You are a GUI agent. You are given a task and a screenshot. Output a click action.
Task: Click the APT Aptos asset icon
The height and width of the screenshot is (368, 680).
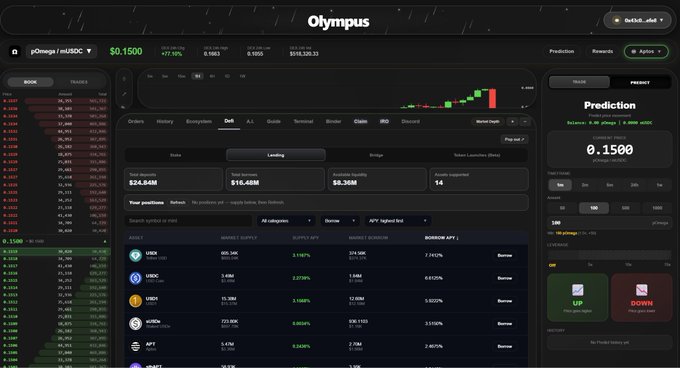pos(135,346)
